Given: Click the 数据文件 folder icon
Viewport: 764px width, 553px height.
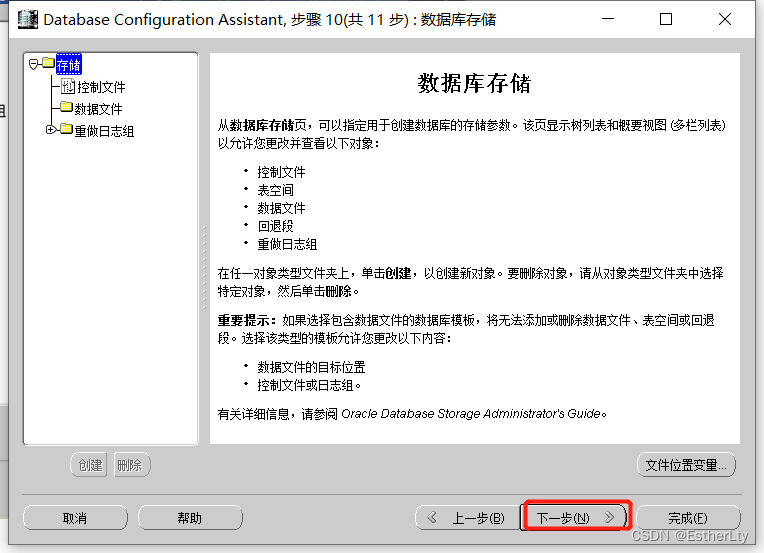Looking at the screenshot, I should (x=67, y=107).
